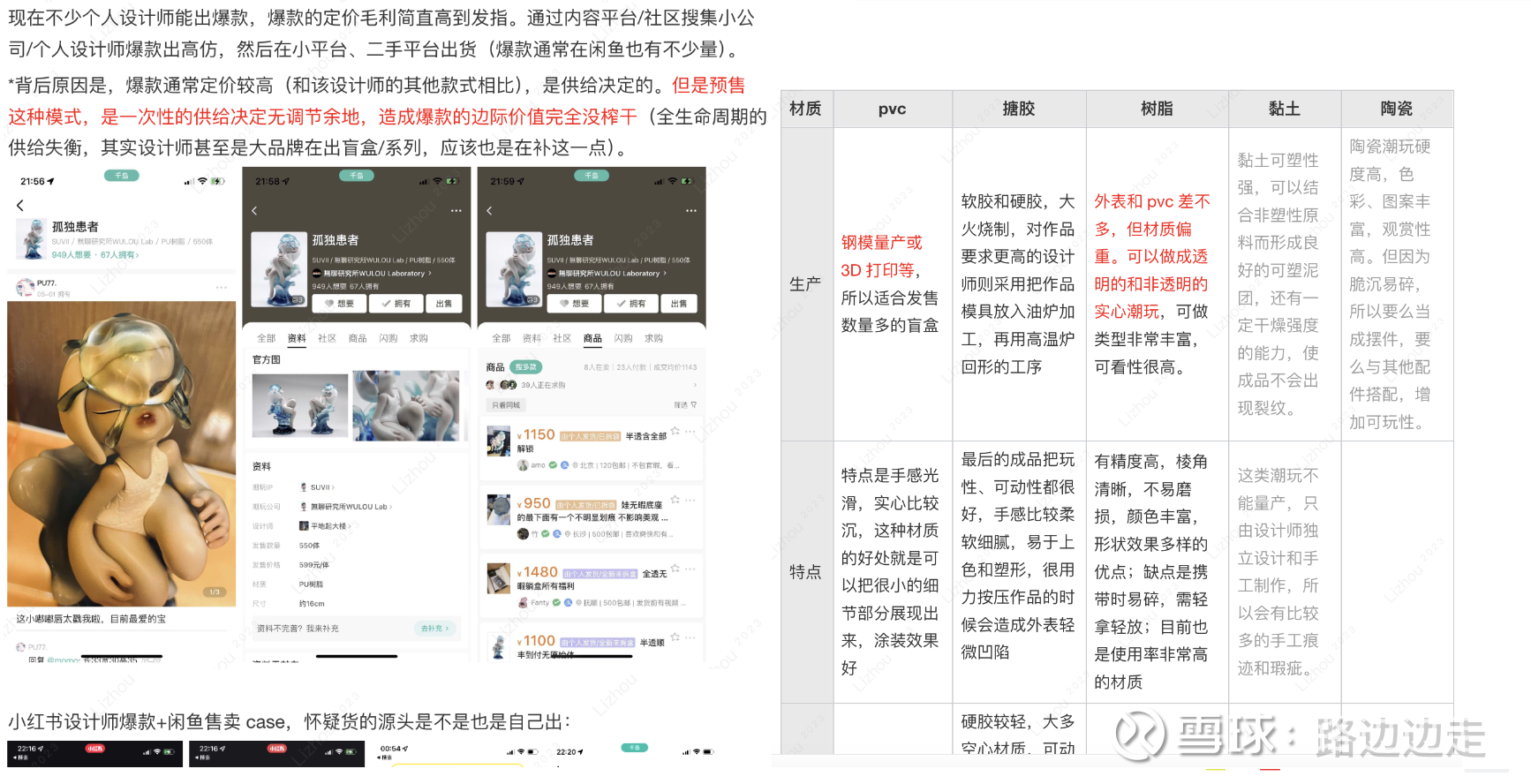Open more options on ¥1480 listing
The image size is (1531, 784).
click(x=690, y=569)
